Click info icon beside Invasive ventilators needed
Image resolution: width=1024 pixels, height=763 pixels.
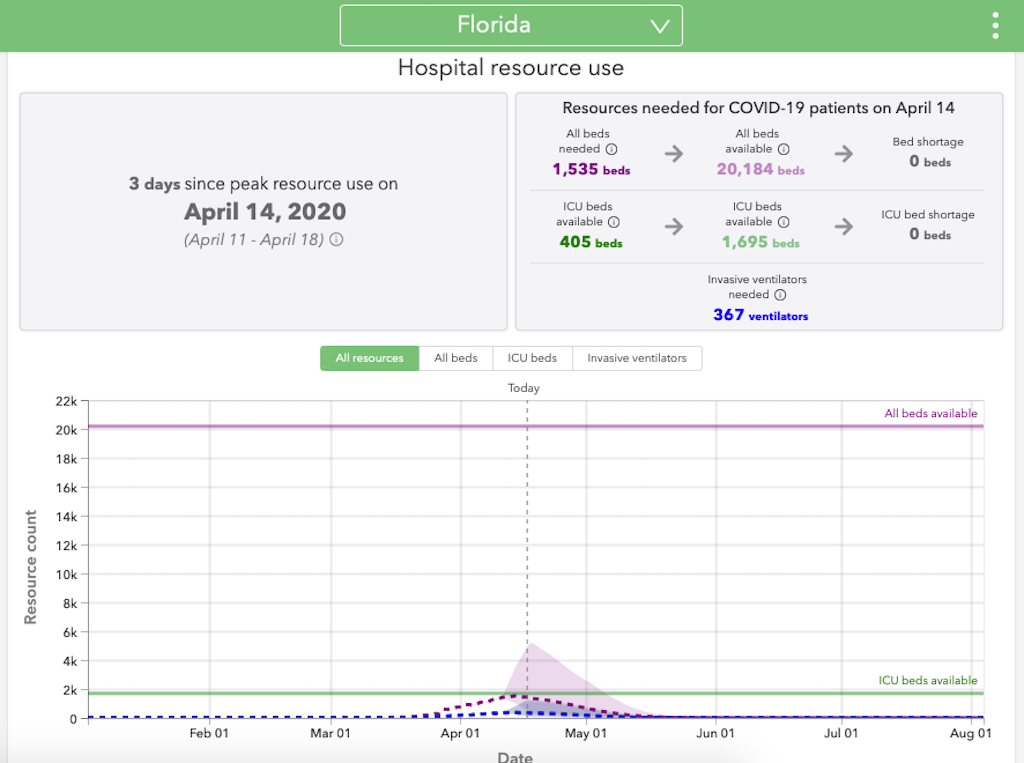780,295
